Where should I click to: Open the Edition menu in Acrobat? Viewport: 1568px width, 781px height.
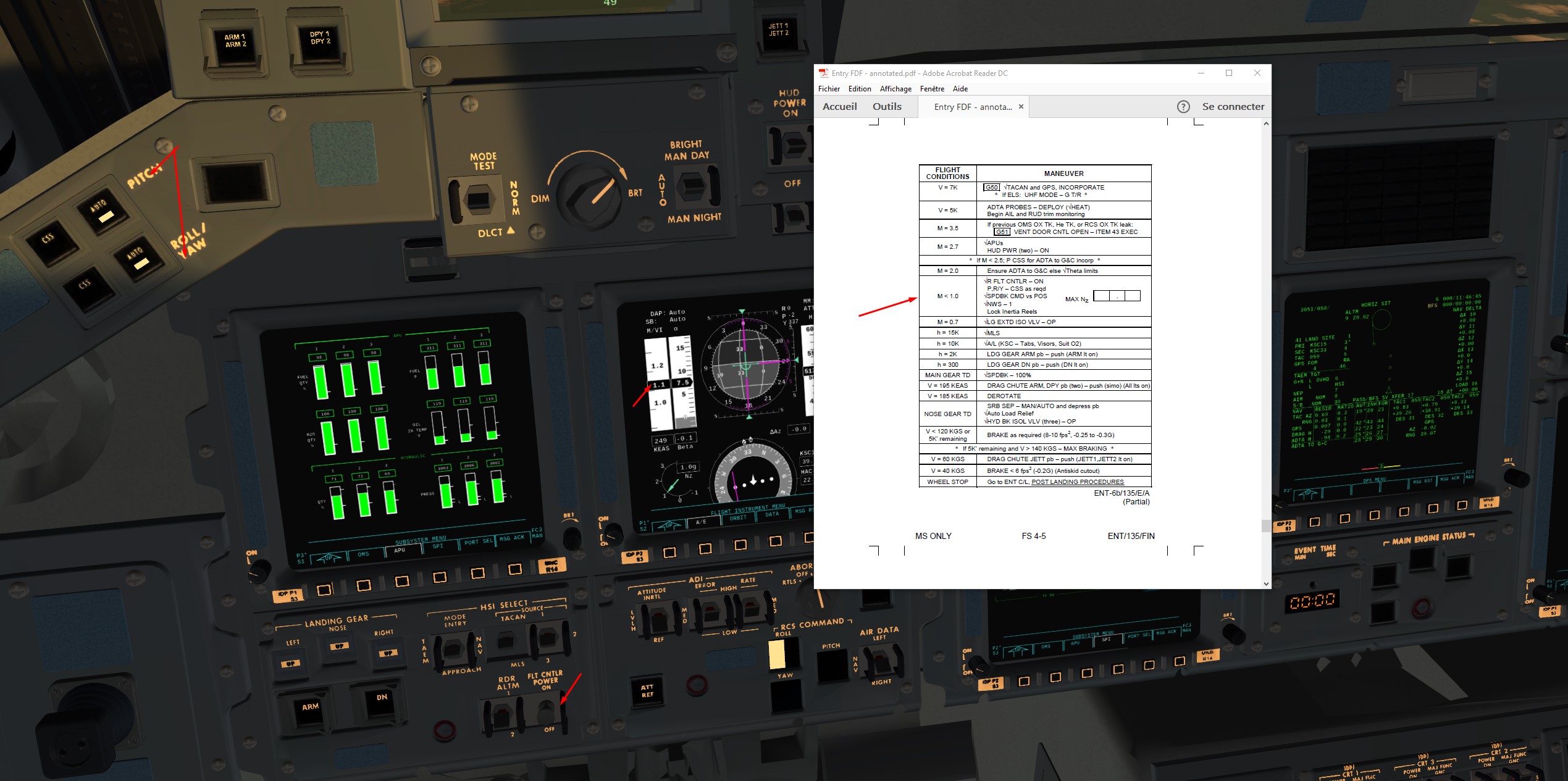(x=860, y=89)
